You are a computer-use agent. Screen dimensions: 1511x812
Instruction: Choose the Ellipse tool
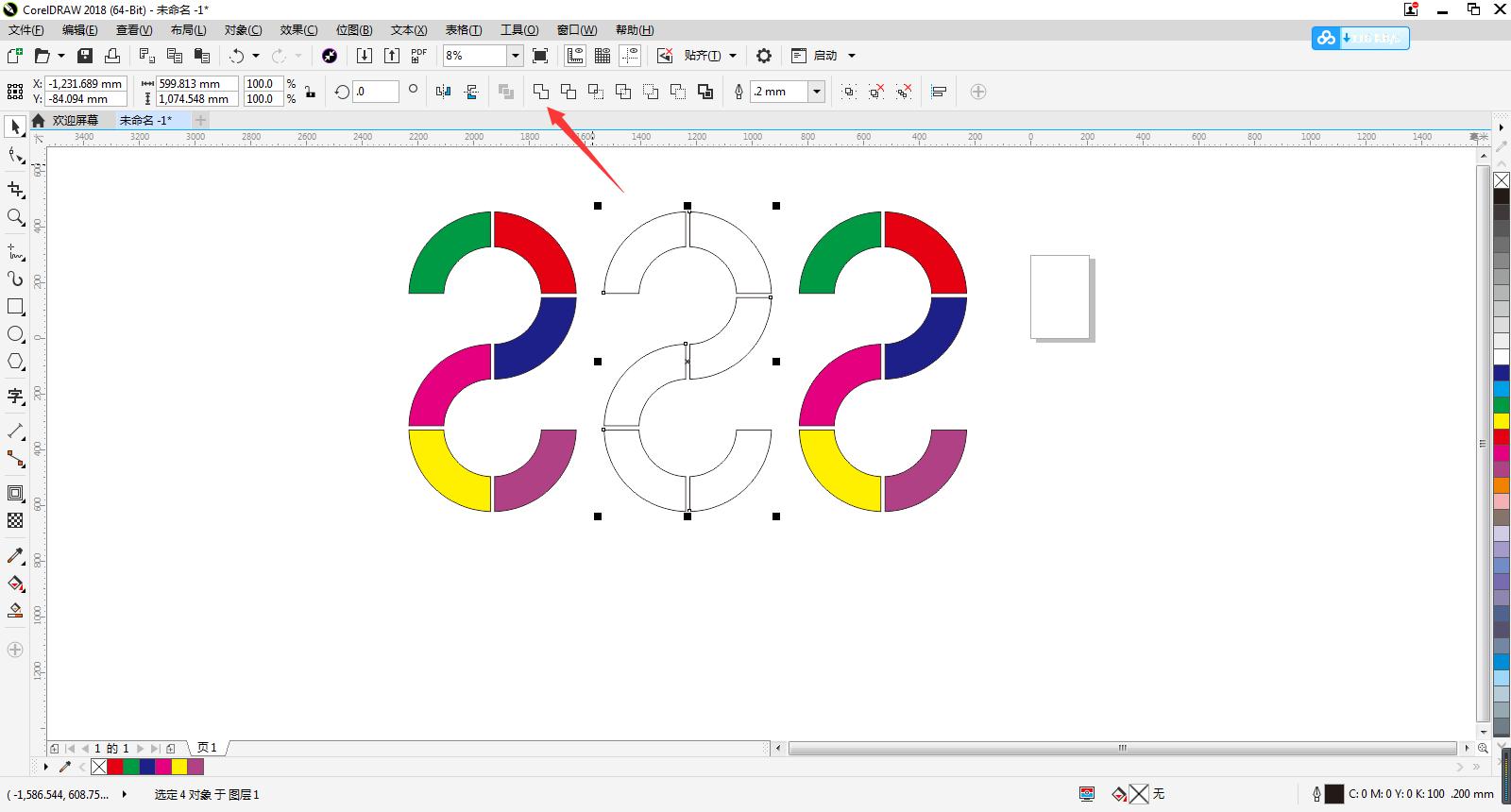15,334
